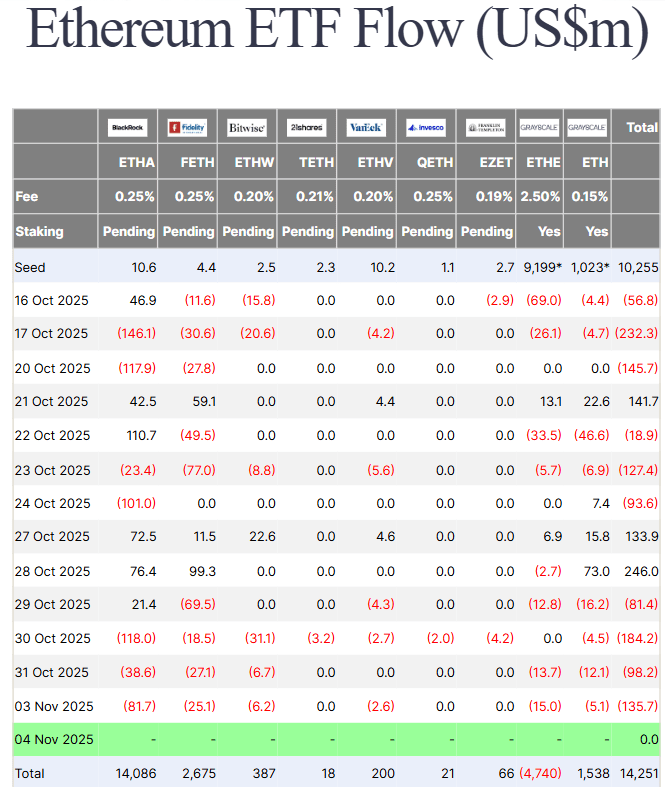The width and height of the screenshot is (665, 787).
Task: Click the Grayscale logo above ETHE
Action: pos(540,128)
